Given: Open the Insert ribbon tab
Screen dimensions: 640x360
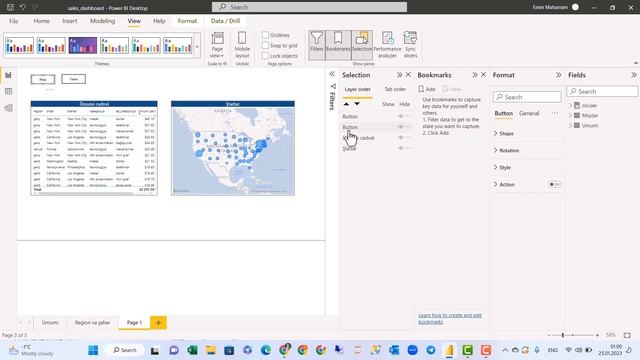Looking at the screenshot, I should tap(70, 21).
